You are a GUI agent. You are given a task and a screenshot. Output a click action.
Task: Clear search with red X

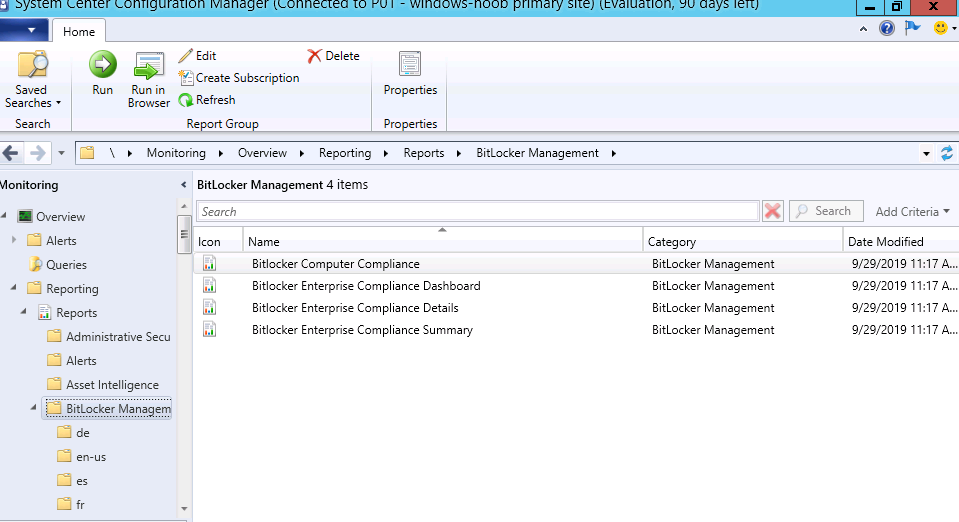[772, 211]
